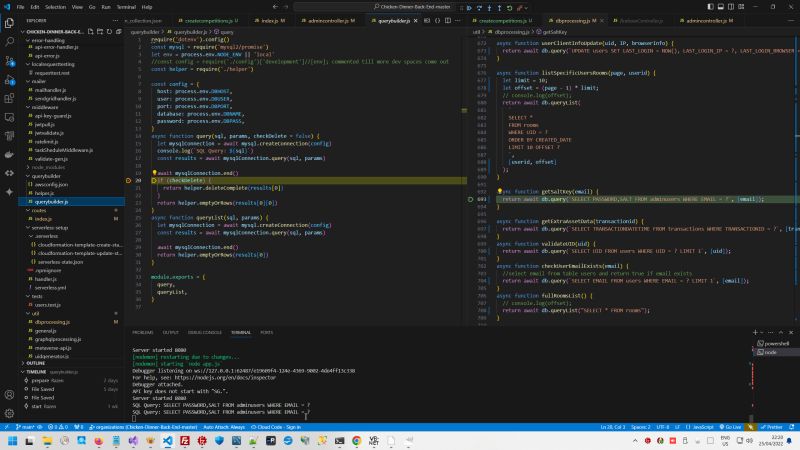
Task: Open the Manage gear in the activity bar
Action: (x=9, y=413)
